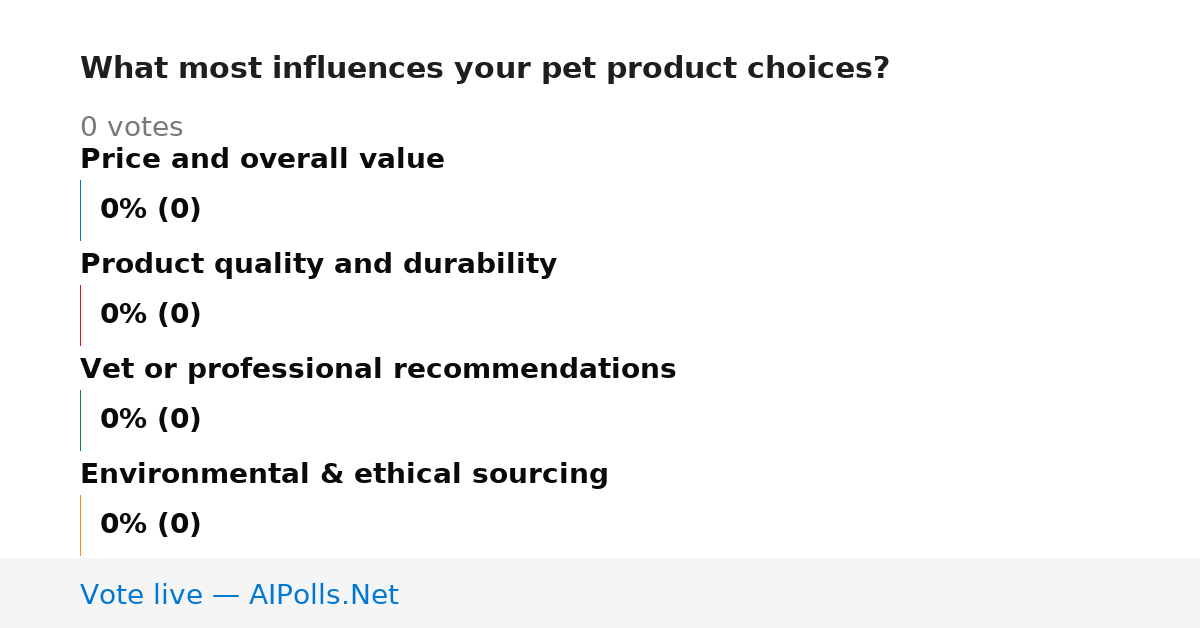Choose 'Vet or professional recommendations' option

point(378,369)
